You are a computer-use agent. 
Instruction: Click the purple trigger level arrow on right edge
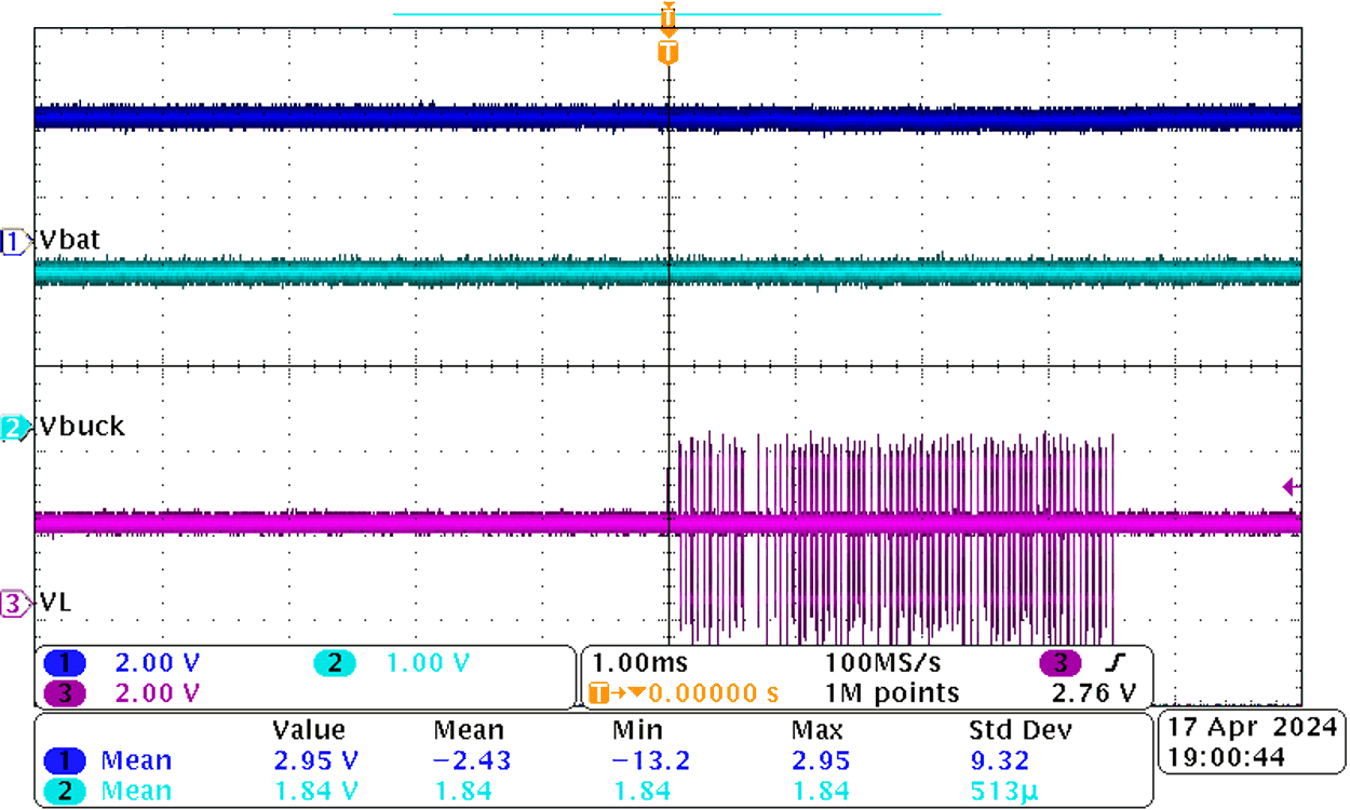point(1291,487)
